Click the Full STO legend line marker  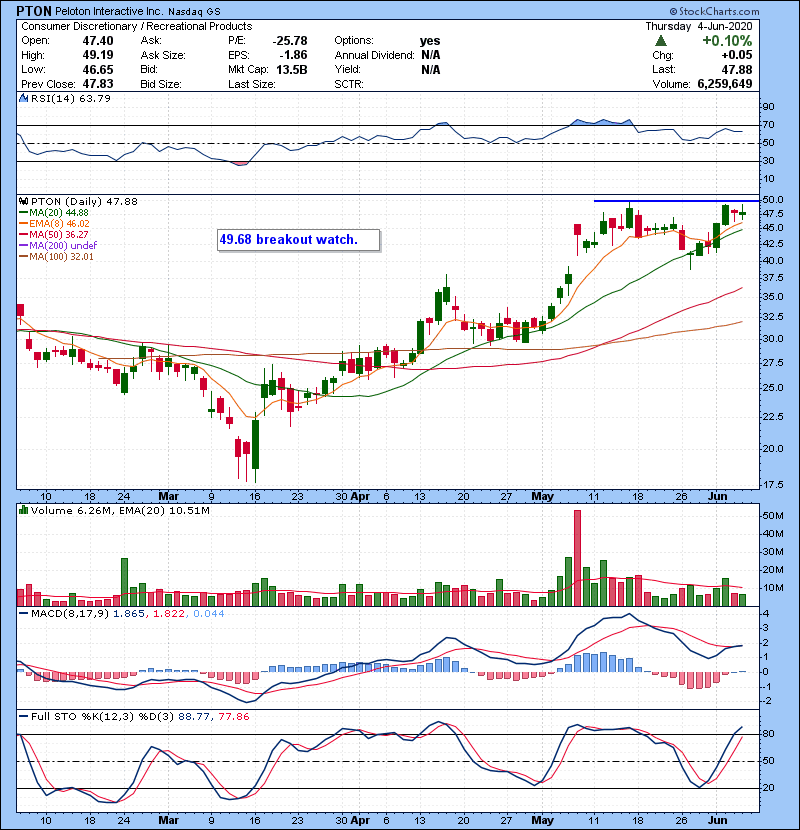(23, 716)
